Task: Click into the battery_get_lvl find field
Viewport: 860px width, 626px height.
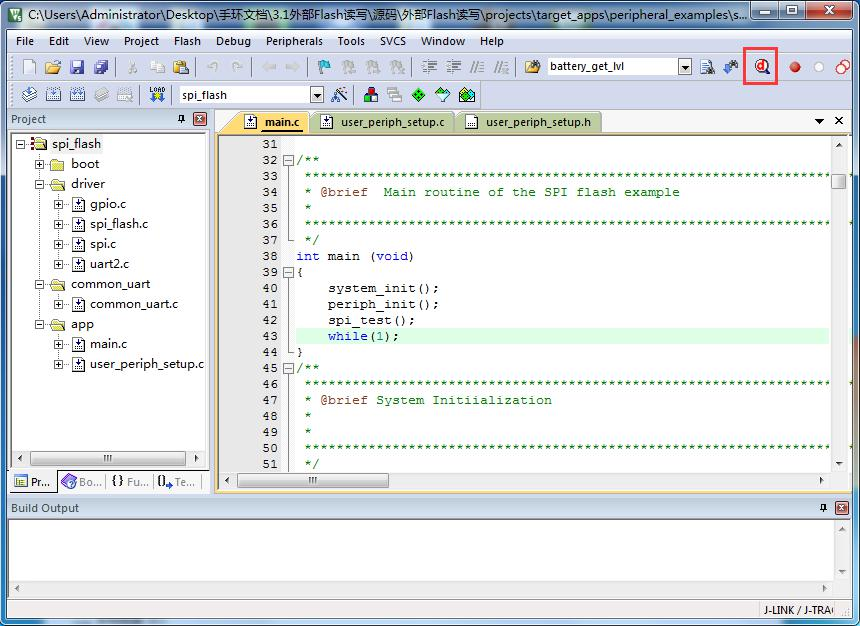Action: (613, 67)
